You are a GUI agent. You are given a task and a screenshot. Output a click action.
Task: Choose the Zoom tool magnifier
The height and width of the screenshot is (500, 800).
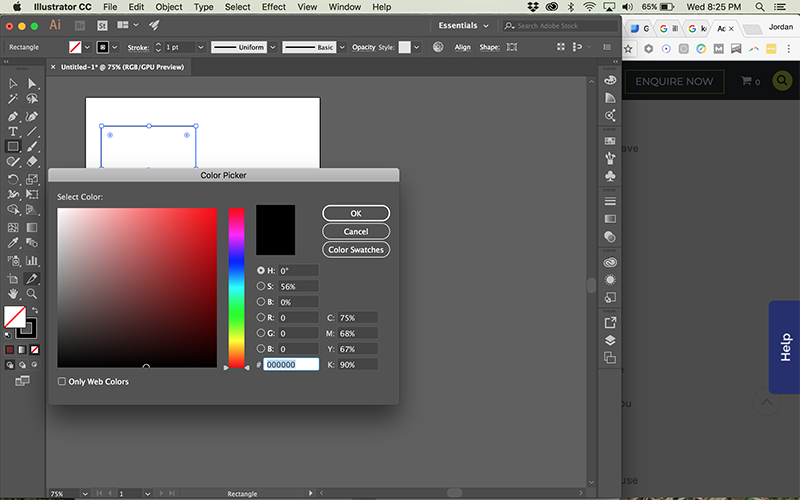32,294
